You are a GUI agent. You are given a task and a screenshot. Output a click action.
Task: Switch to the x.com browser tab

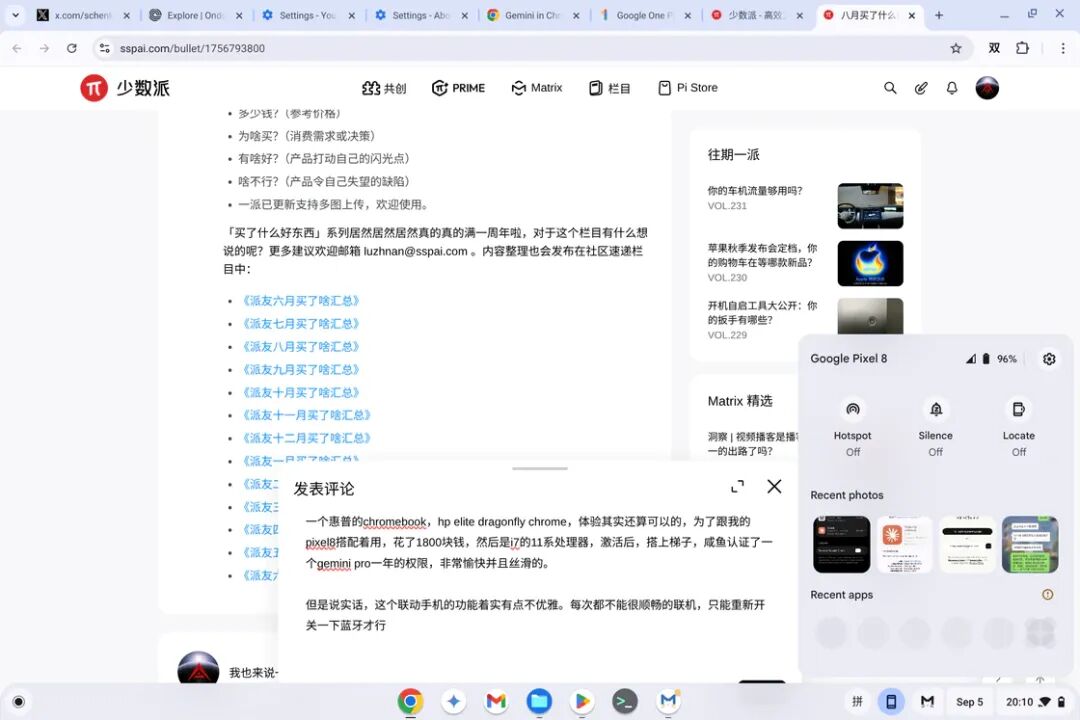[83, 15]
